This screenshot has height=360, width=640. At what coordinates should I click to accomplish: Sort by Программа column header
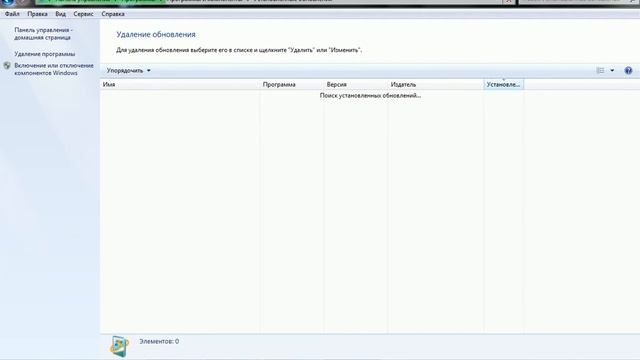(x=291, y=84)
